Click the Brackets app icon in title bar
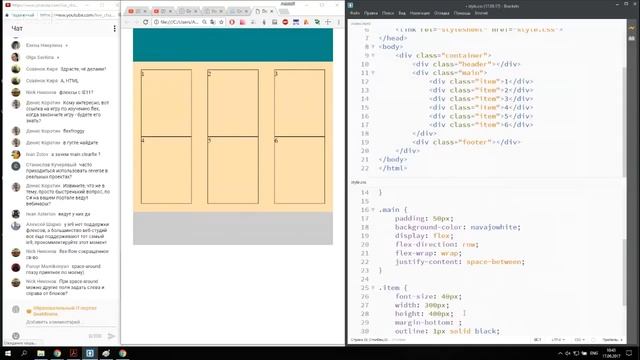Screen dimensions: 640x360 [x=350, y=5]
